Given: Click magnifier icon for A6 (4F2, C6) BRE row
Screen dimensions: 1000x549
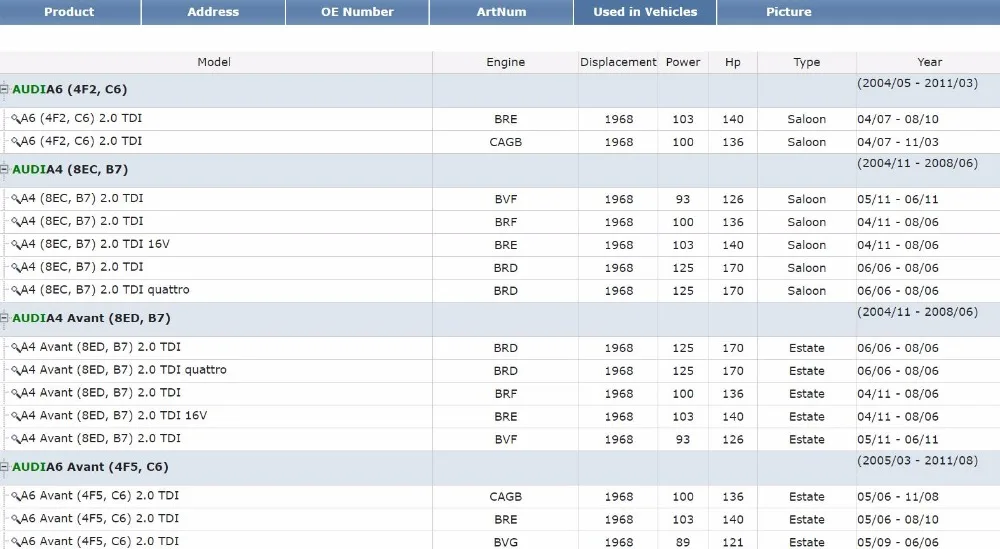Looking at the screenshot, I should point(16,119).
